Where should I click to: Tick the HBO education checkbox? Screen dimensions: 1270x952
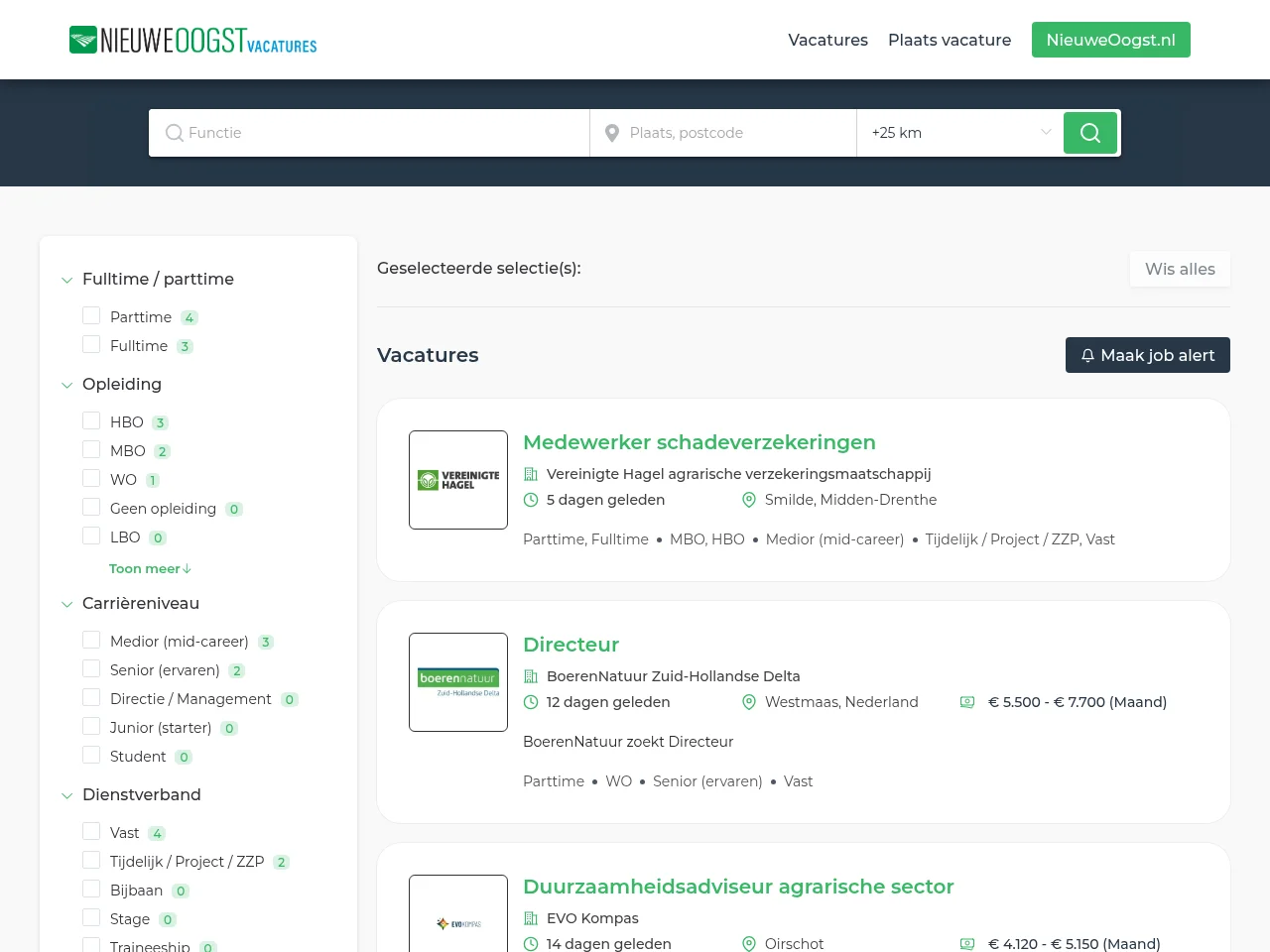[x=91, y=420]
